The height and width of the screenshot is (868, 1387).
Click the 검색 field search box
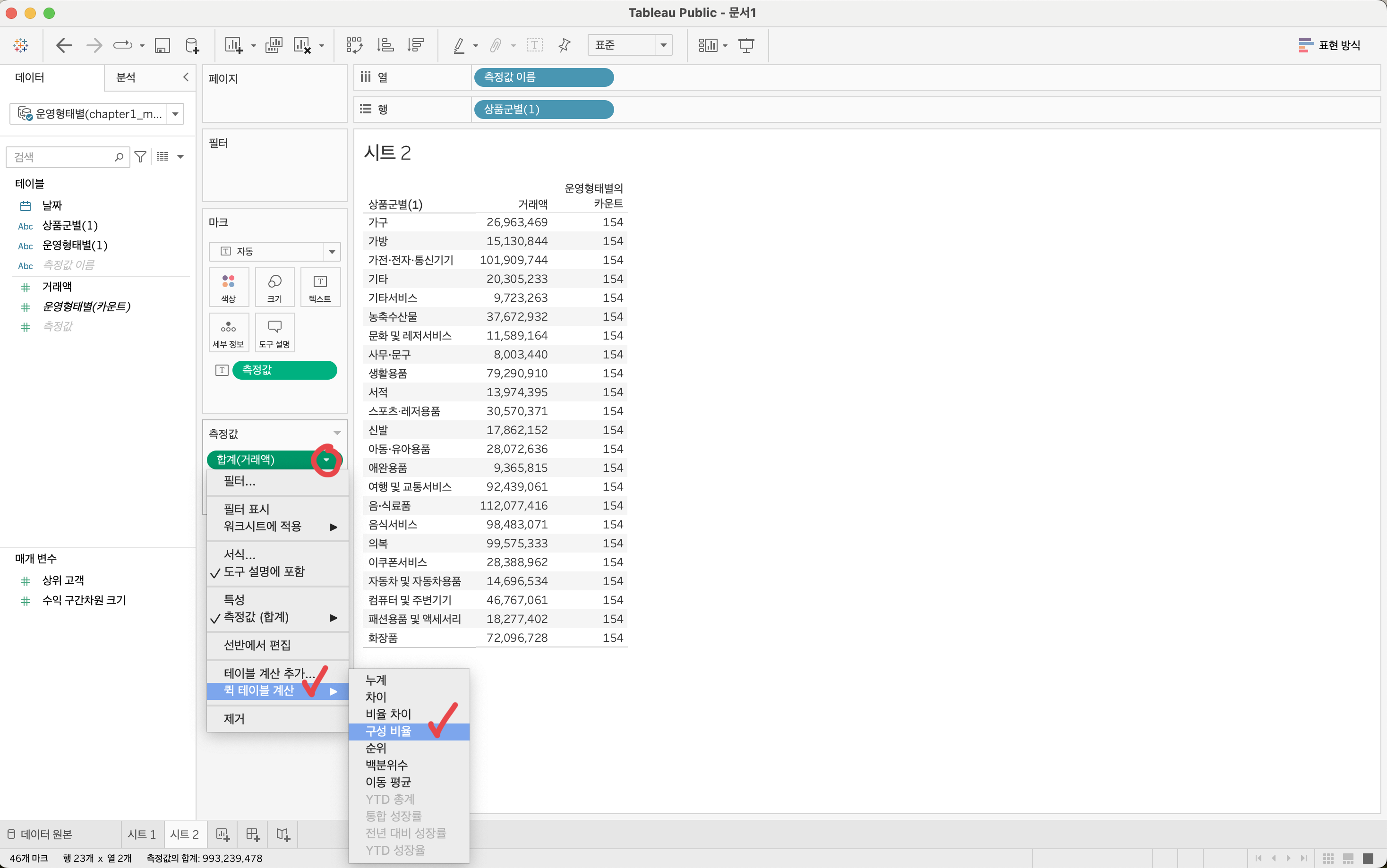coord(63,157)
